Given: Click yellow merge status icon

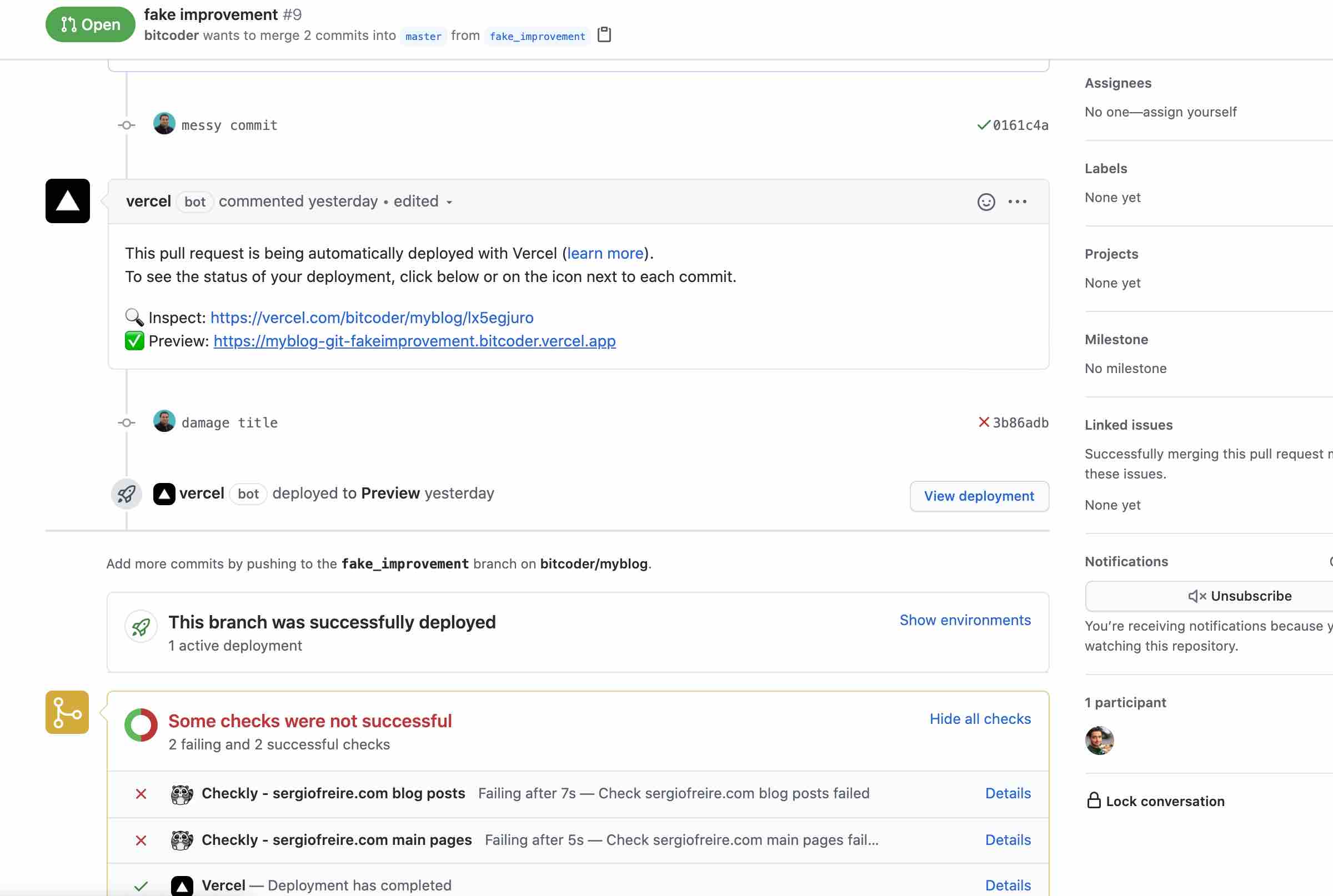Looking at the screenshot, I should (67, 713).
